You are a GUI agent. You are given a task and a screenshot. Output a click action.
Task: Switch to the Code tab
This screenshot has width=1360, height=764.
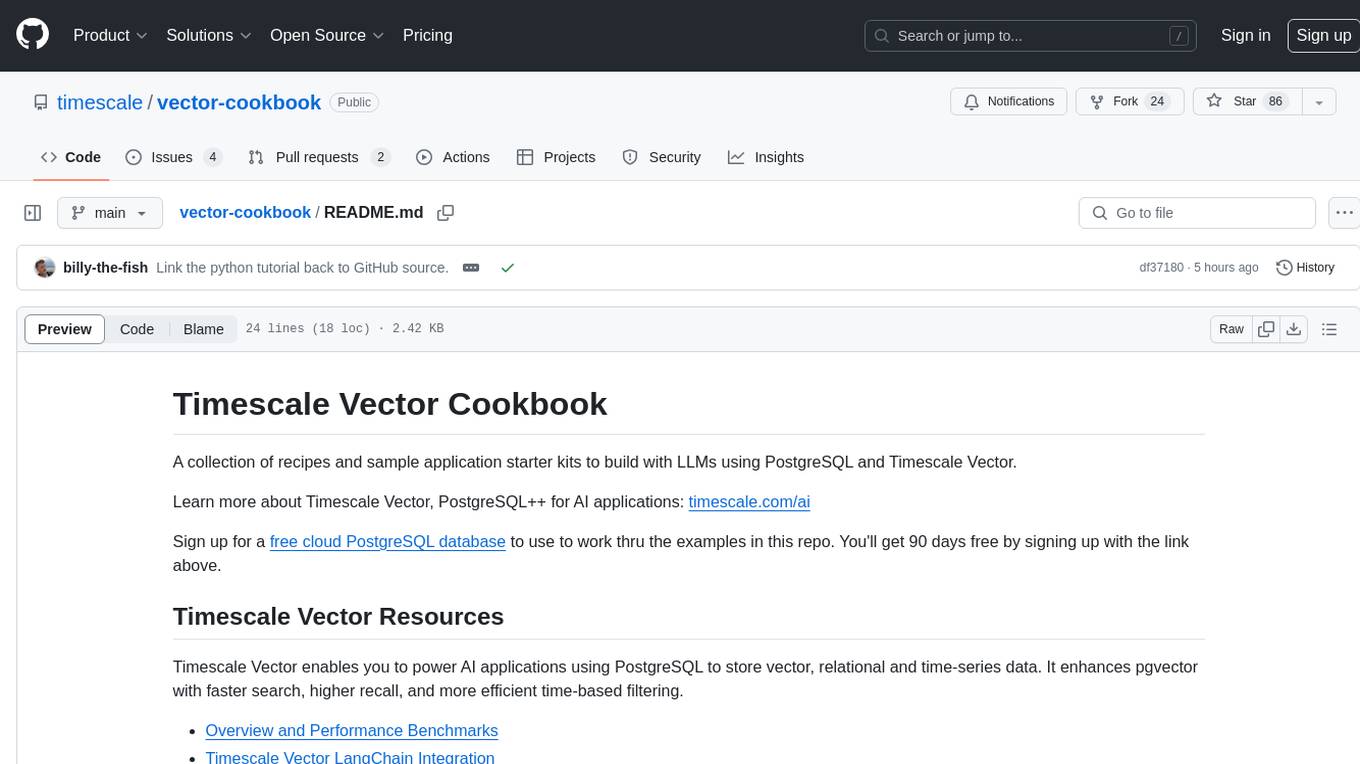70,157
